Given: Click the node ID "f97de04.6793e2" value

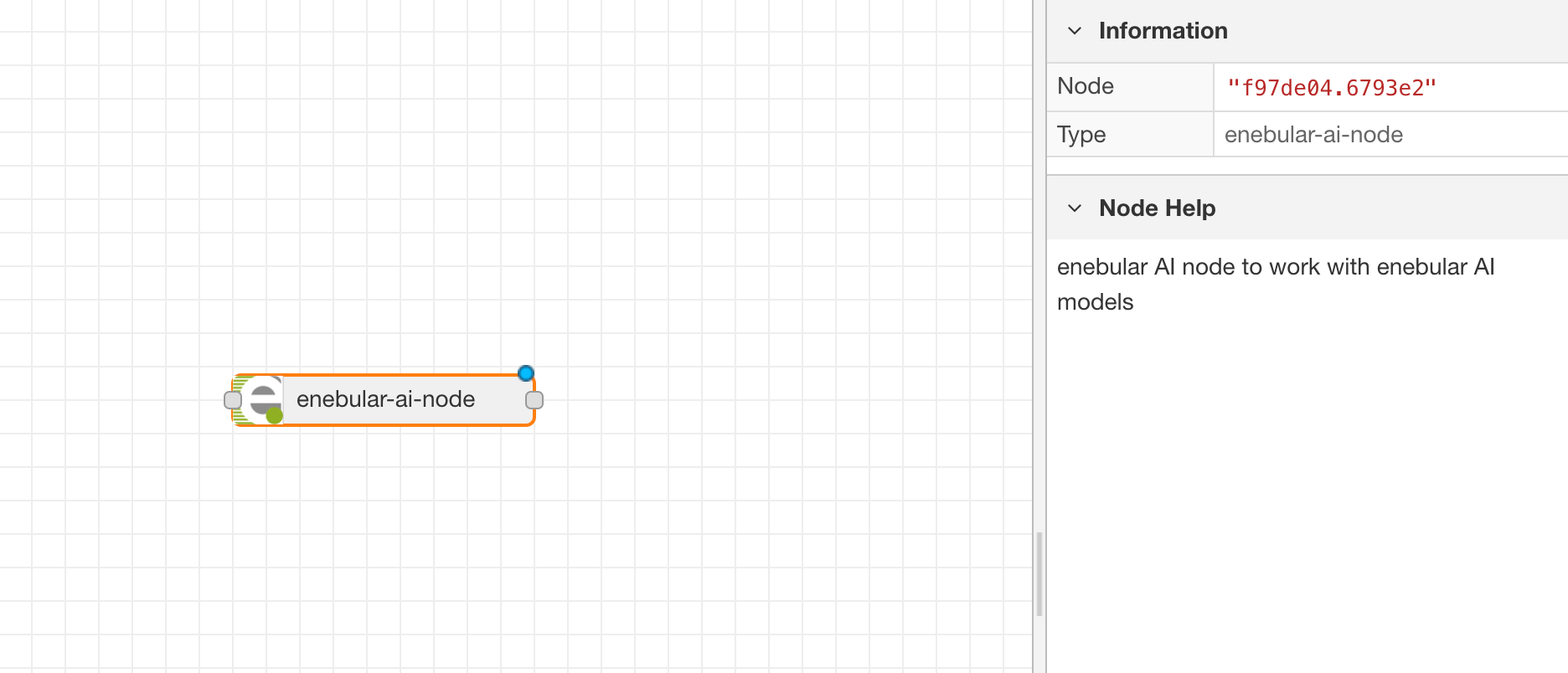Looking at the screenshot, I should pos(1332,88).
